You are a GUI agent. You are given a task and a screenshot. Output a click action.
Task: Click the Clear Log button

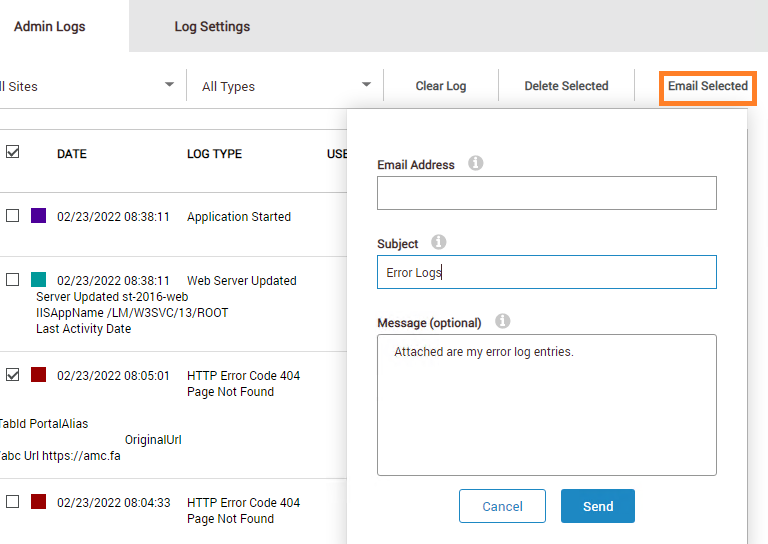[441, 86]
